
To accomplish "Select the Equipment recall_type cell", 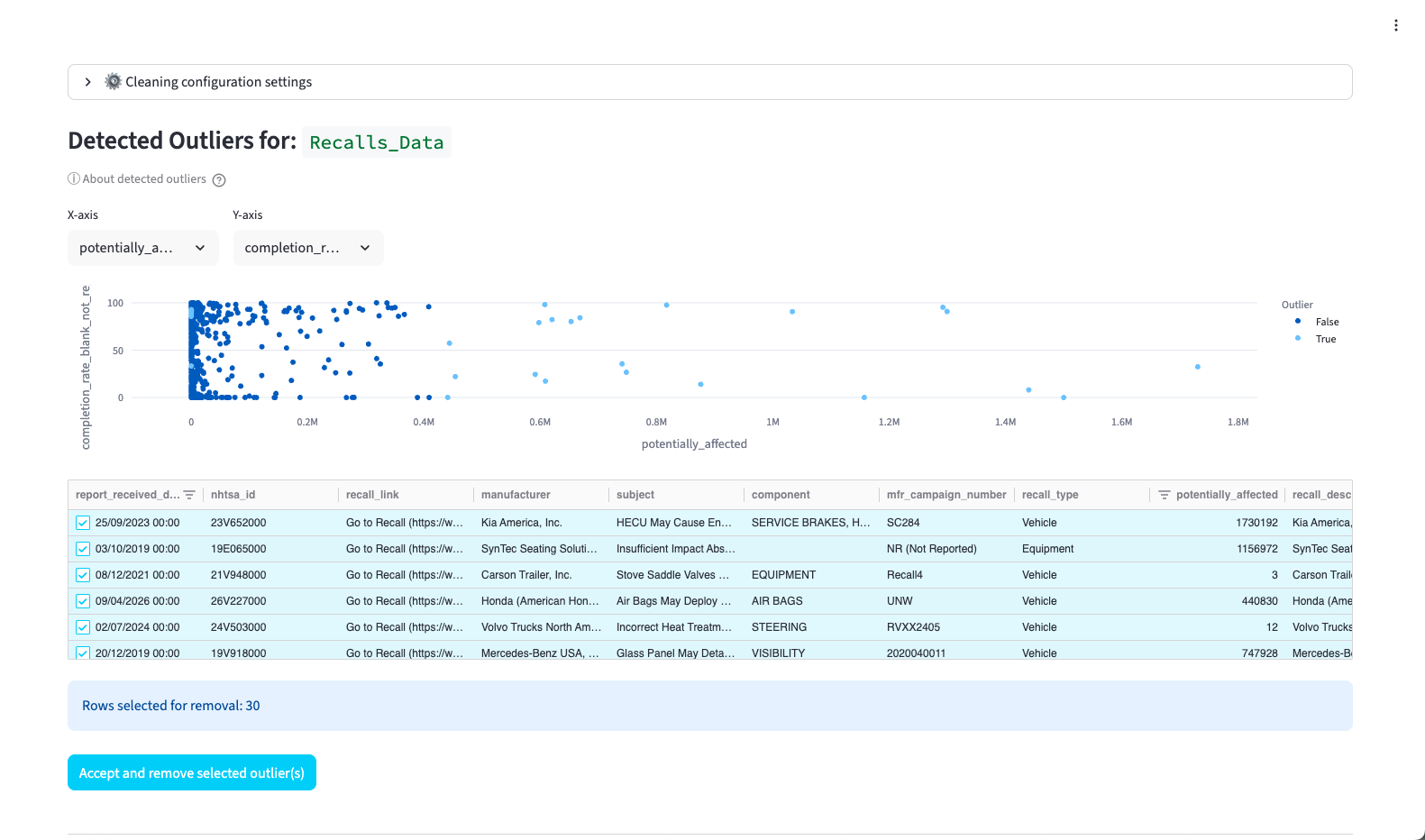I will coord(1082,549).
